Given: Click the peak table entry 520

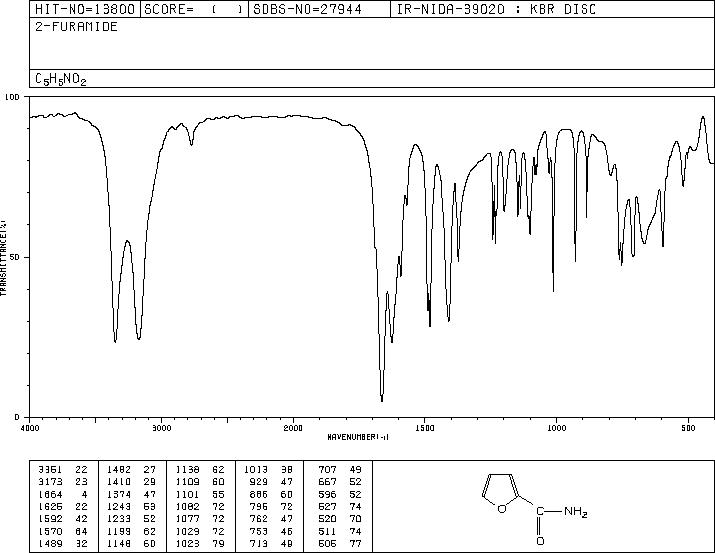Looking at the screenshot, I should coord(327,519).
